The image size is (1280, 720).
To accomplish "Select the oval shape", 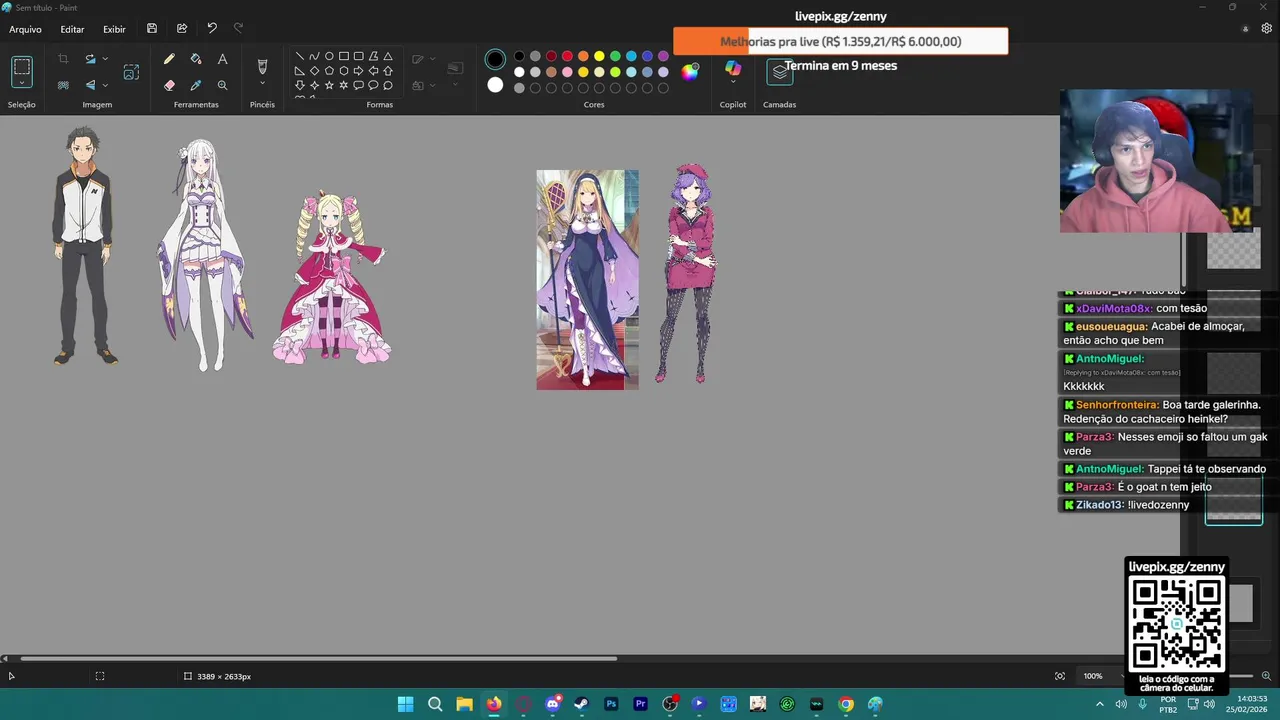I will click(329, 56).
